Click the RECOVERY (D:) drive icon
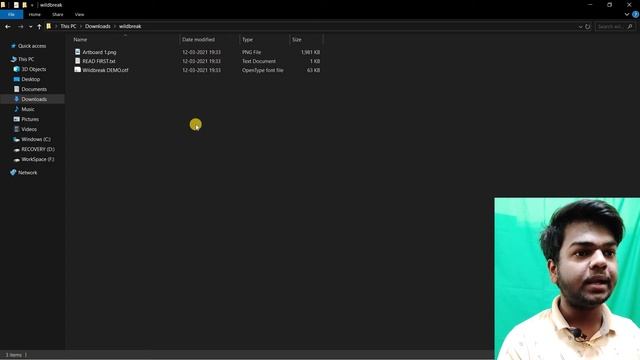This screenshot has height=360, width=640. [17, 149]
